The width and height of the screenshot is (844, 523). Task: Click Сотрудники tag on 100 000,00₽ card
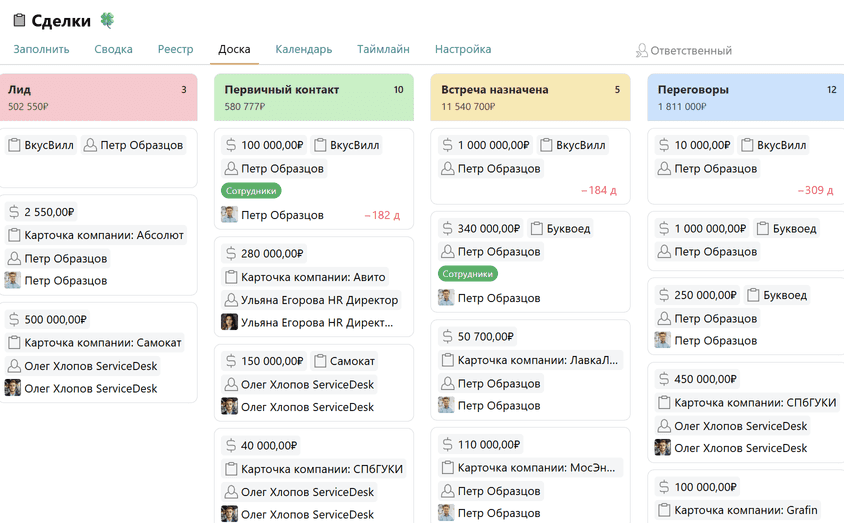tap(251, 190)
